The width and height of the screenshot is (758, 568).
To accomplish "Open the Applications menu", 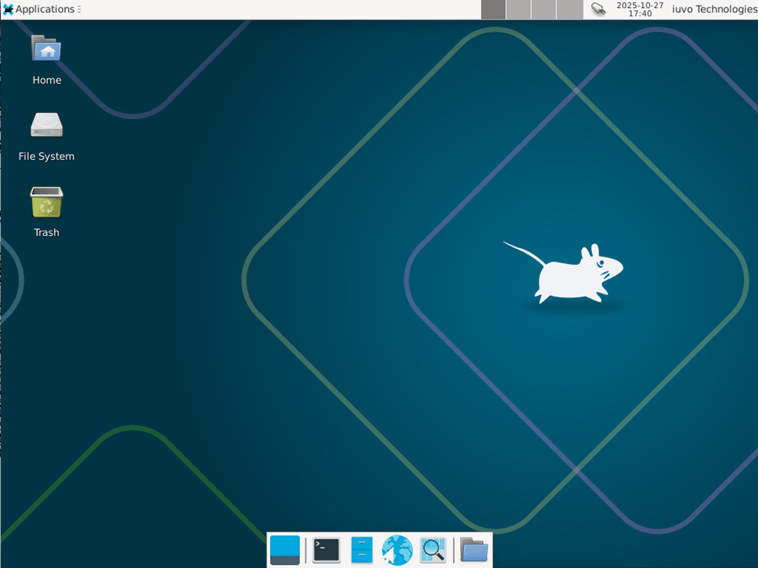I will point(44,9).
